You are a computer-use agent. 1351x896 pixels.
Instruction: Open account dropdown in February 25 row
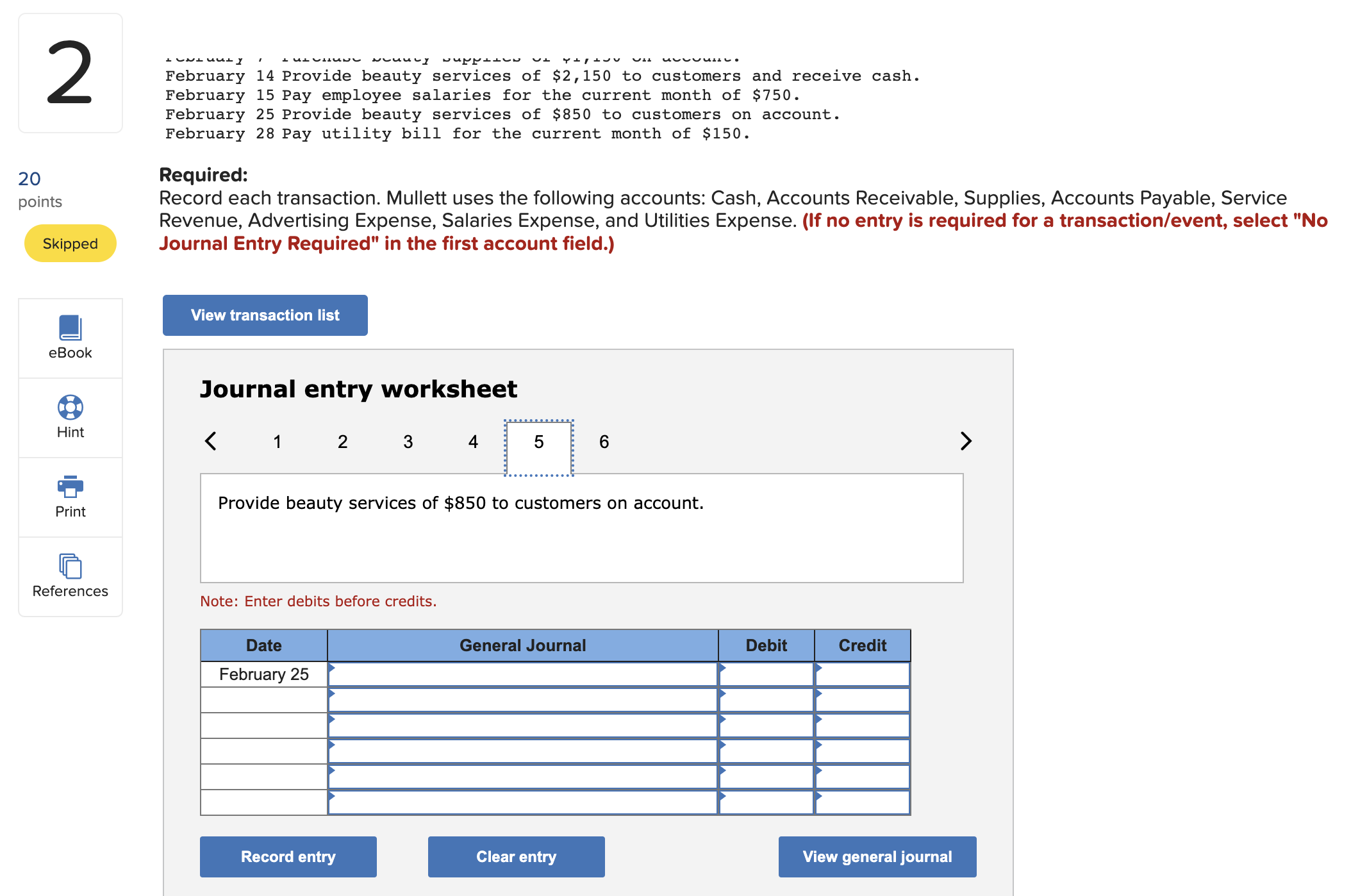coord(522,674)
